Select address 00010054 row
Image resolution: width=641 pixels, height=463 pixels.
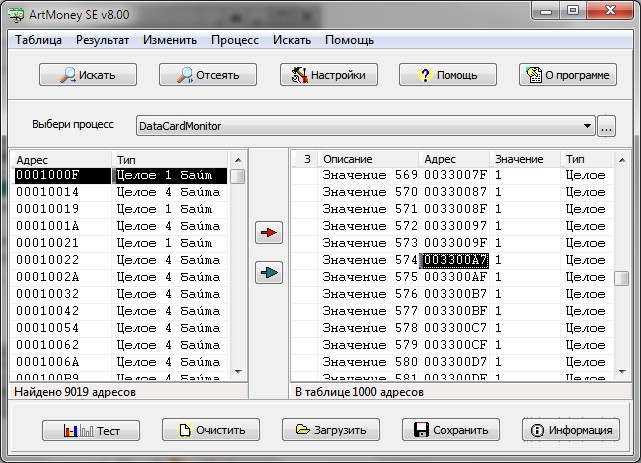click(x=121, y=328)
